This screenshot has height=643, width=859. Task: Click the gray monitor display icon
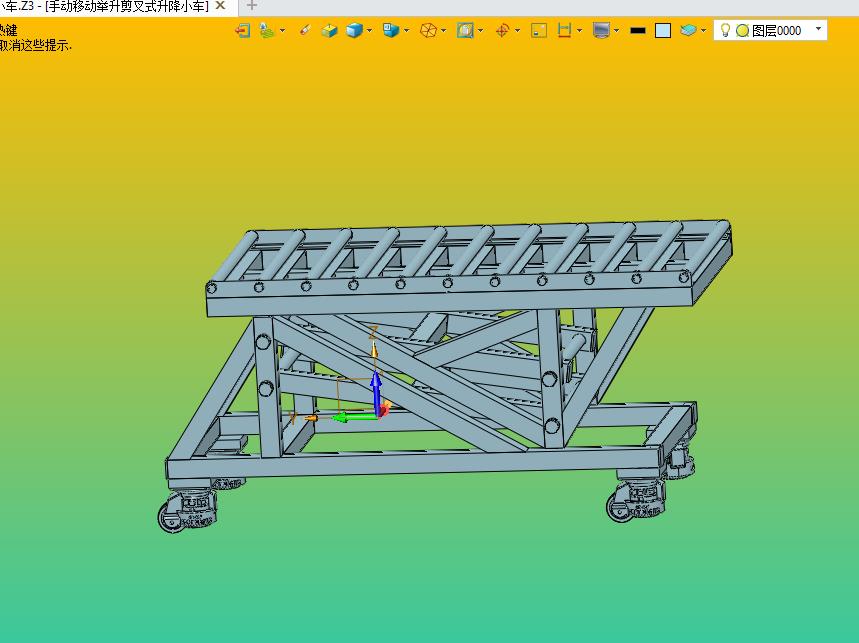pyautogui.click(x=602, y=30)
